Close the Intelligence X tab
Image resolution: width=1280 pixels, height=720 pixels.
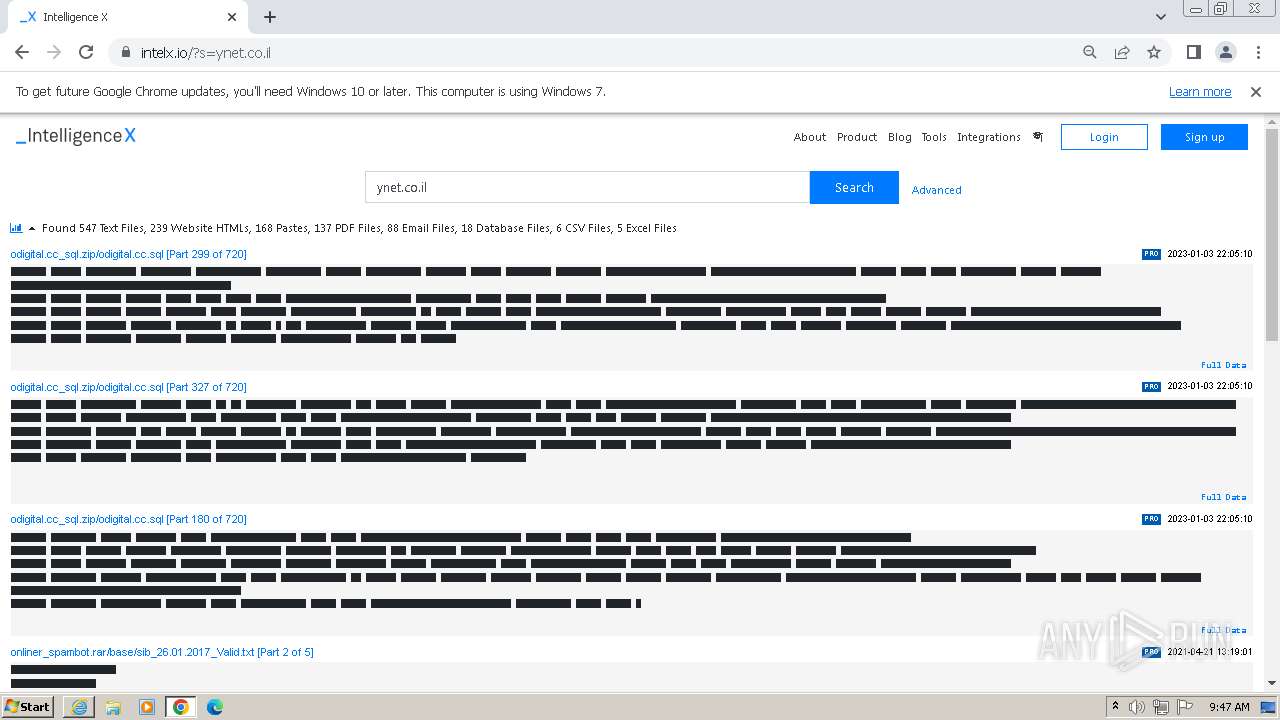(232, 17)
